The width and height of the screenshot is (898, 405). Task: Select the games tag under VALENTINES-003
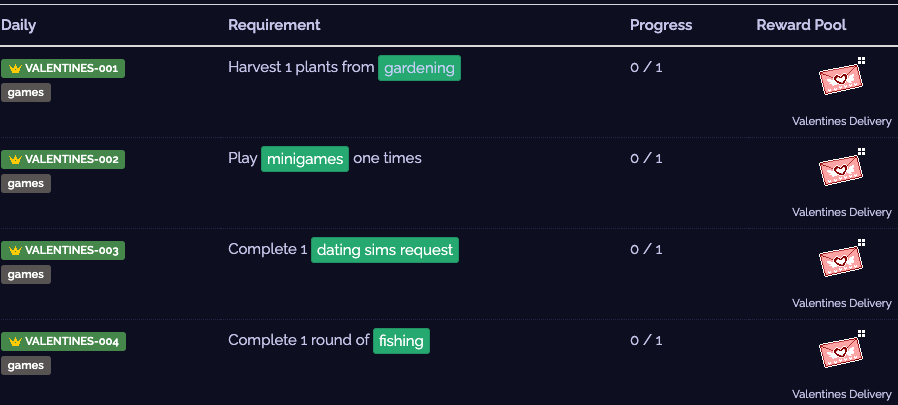(x=26, y=274)
